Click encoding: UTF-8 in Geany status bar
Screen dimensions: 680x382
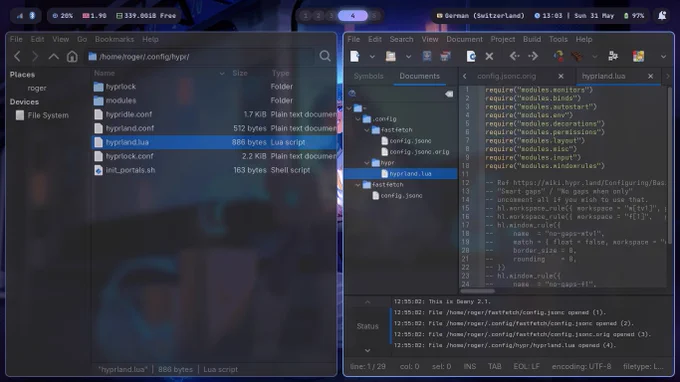pos(581,366)
